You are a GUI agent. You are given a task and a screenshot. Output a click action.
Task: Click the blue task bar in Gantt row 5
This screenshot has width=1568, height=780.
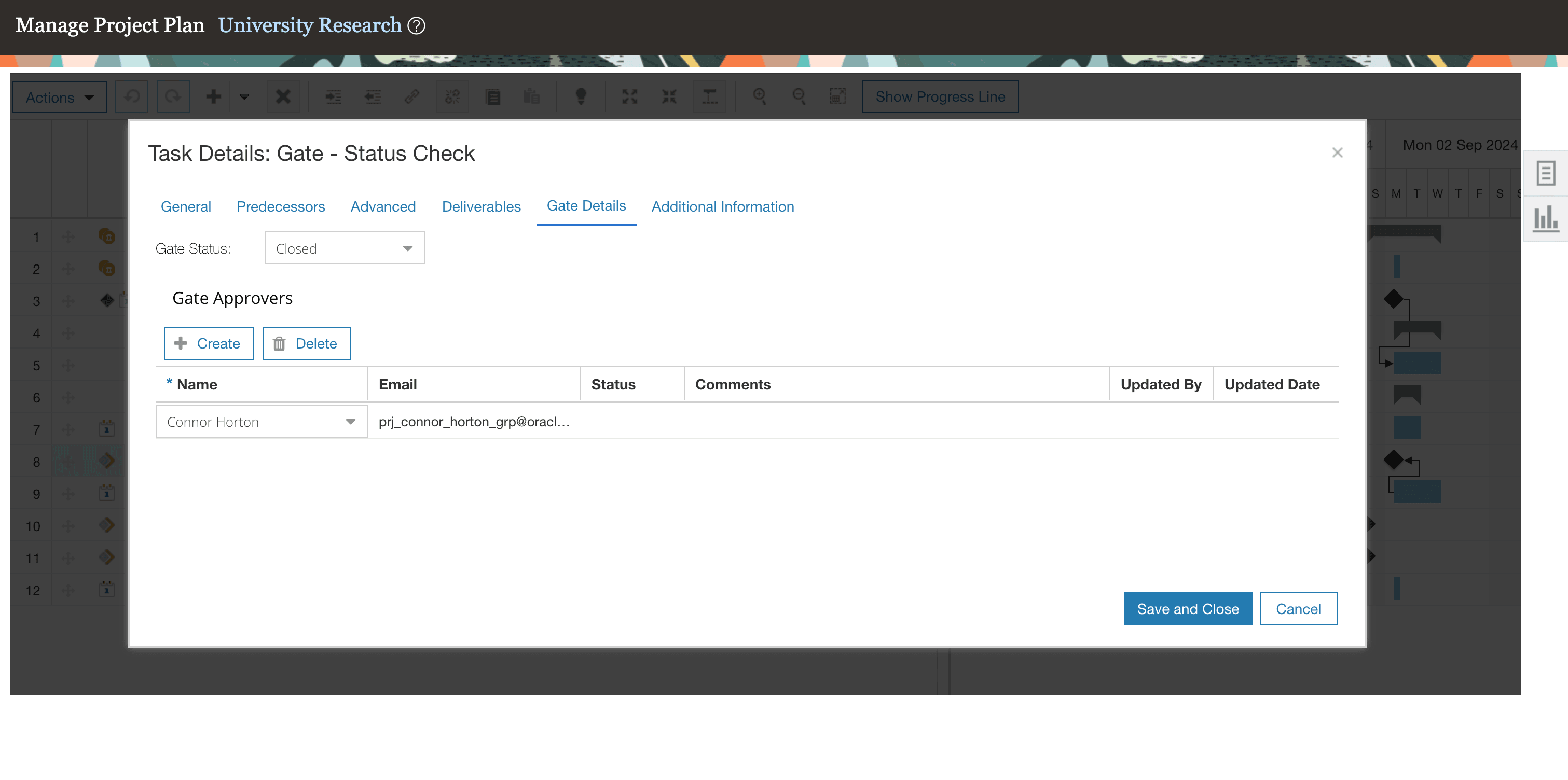[1417, 363]
